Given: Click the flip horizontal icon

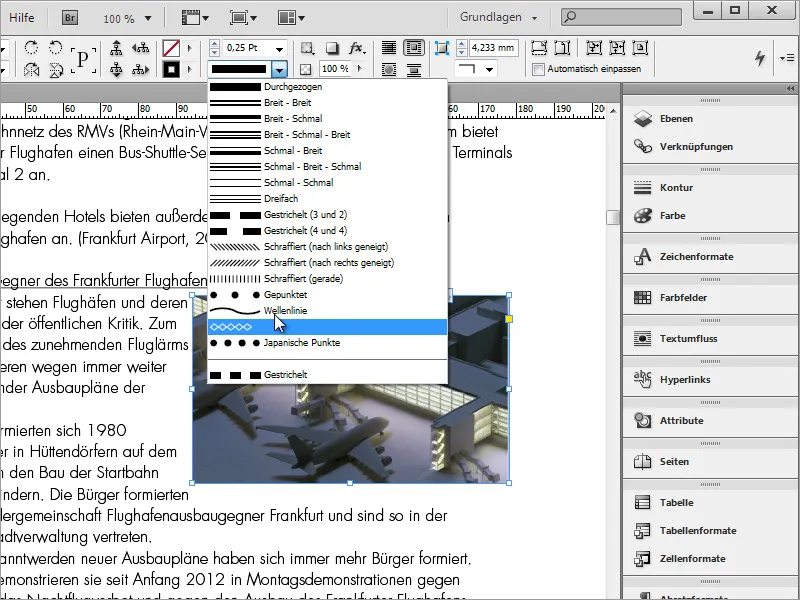Looking at the screenshot, I should (31, 69).
